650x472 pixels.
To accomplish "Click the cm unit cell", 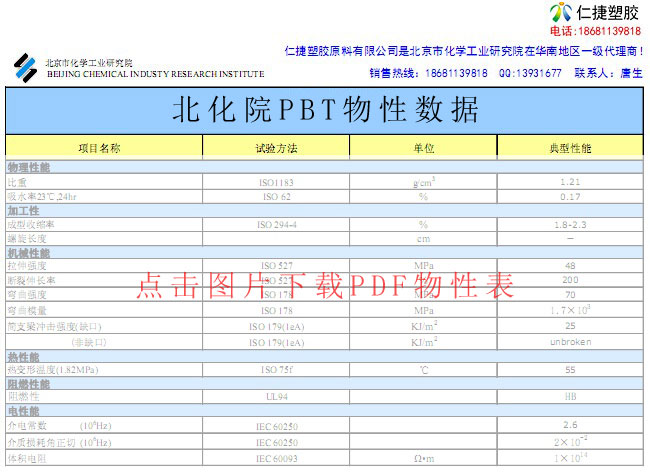I will point(424,239).
